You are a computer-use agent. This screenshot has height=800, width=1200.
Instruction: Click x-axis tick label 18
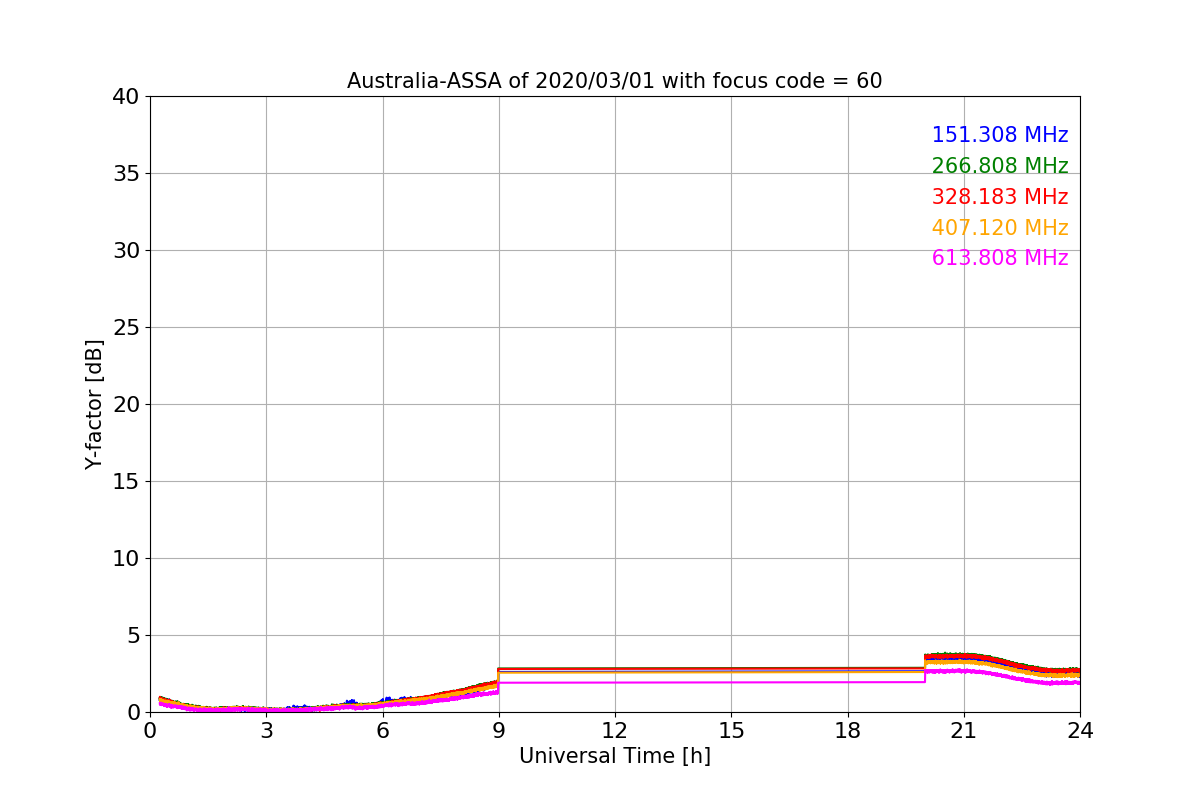coord(848,731)
